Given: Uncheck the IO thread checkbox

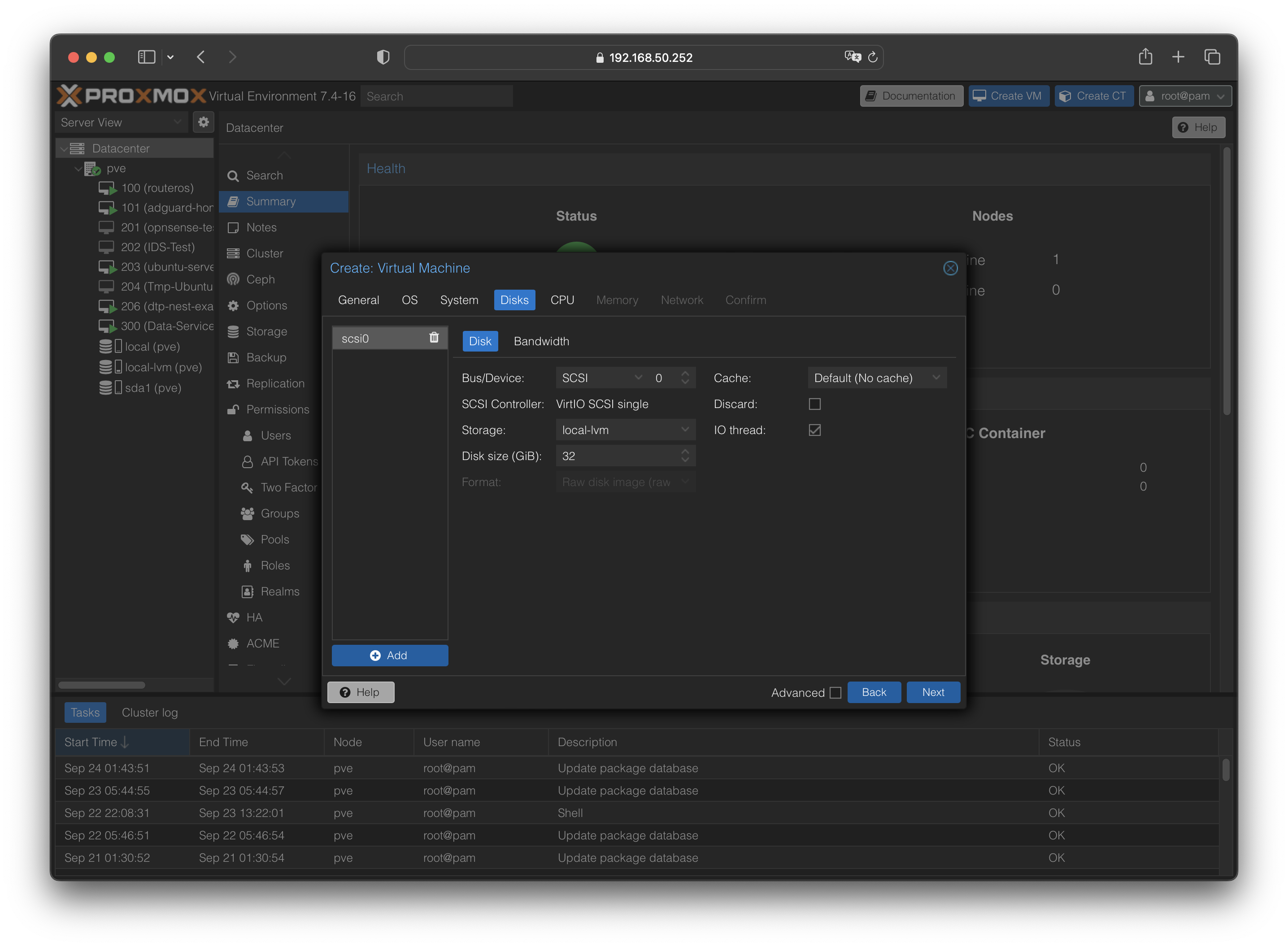Looking at the screenshot, I should point(814,430).
